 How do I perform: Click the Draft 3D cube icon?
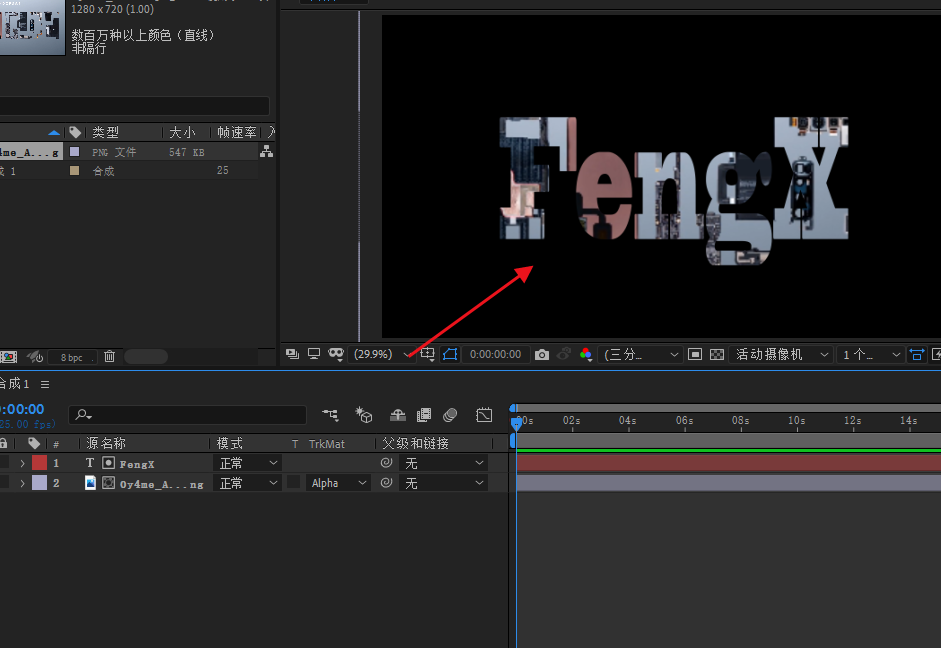coord(364,414)
